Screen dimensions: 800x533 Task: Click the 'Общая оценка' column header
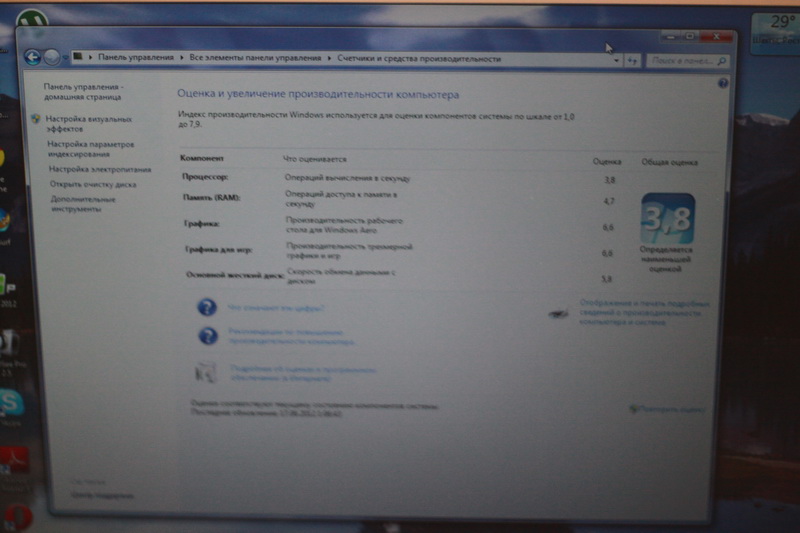(669, 162)
